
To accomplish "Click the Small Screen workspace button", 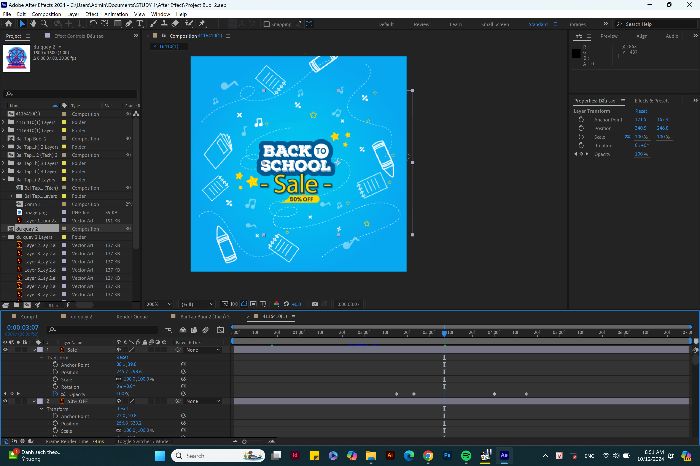I will tap(496, 24).
